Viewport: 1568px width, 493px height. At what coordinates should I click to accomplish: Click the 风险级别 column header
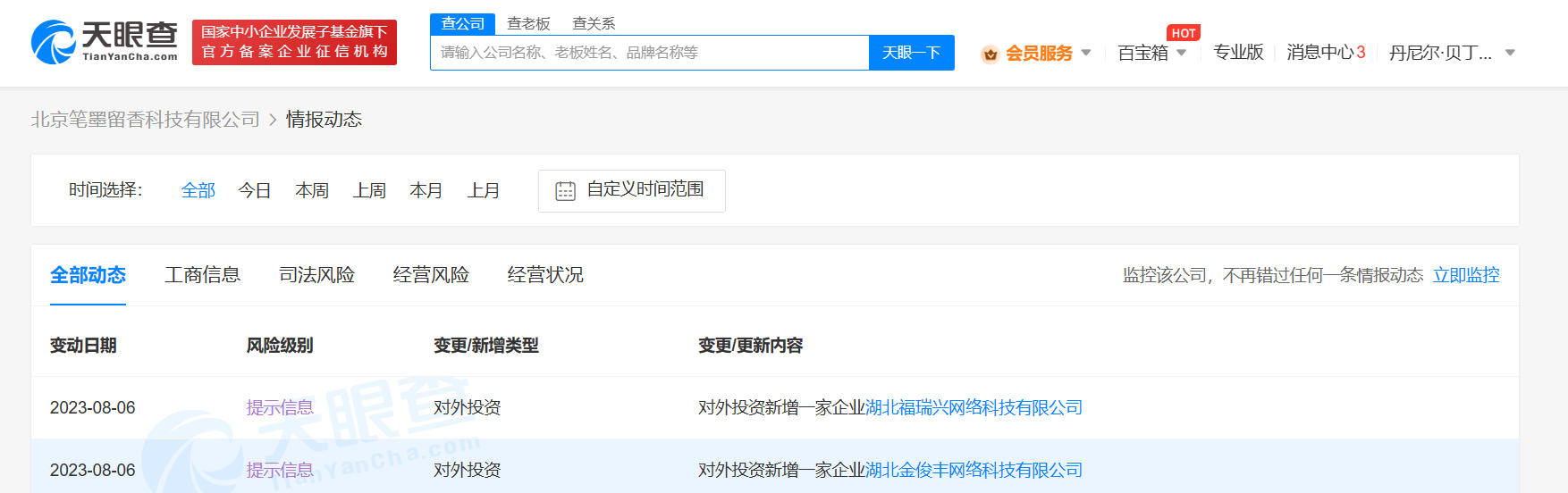click(x=280, y=346)
